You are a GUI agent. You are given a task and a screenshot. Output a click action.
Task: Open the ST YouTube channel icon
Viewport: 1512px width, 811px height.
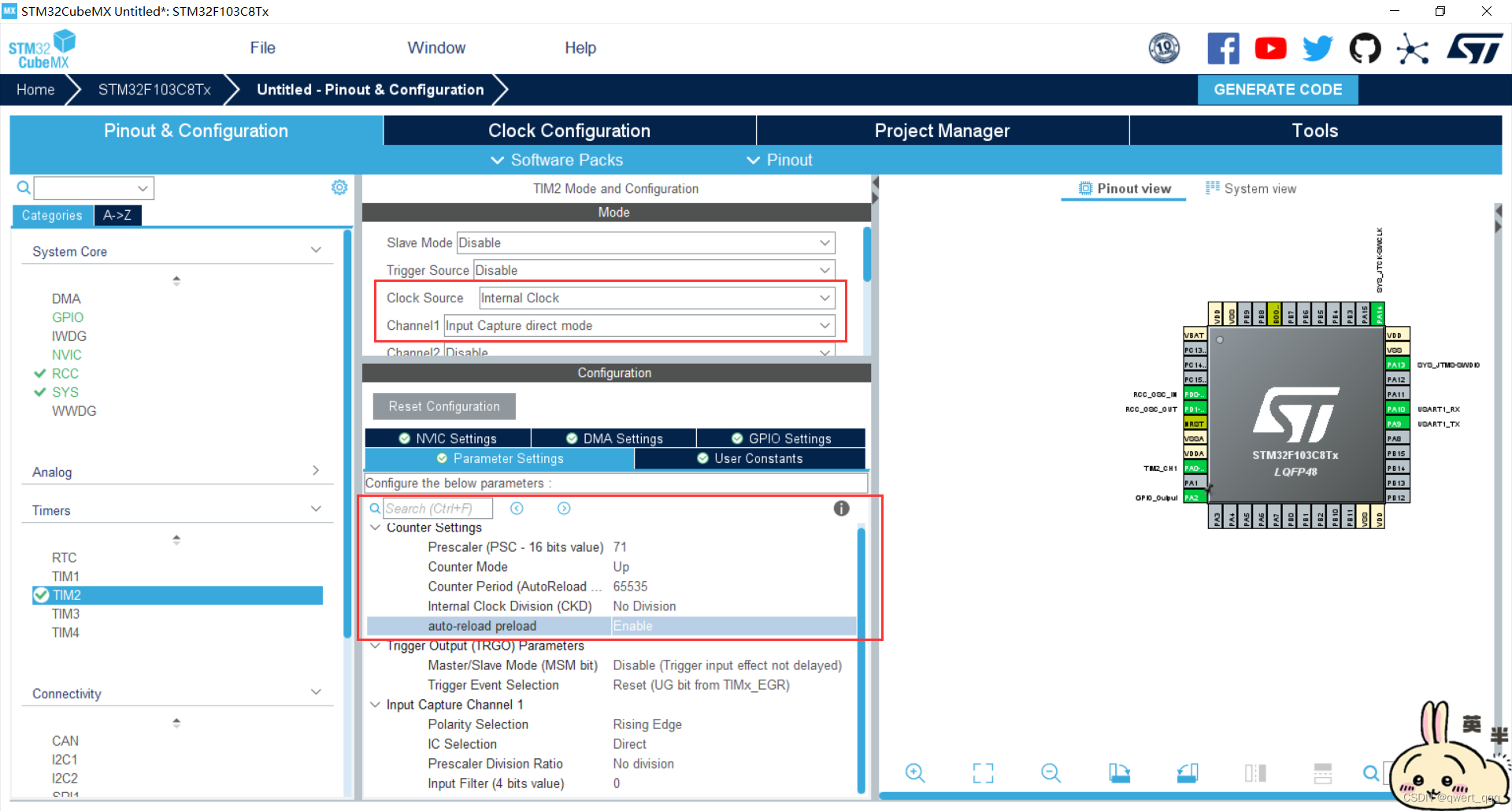1270,49
